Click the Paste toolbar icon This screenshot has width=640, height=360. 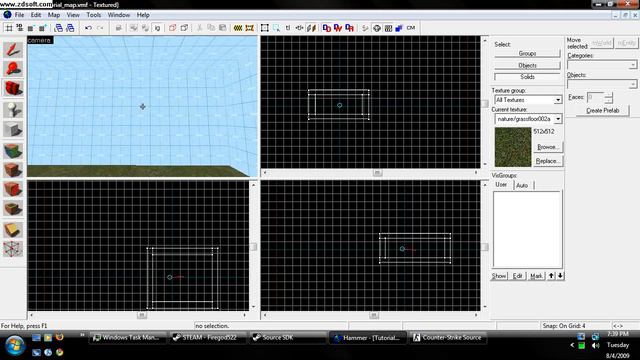pos(223,28)
